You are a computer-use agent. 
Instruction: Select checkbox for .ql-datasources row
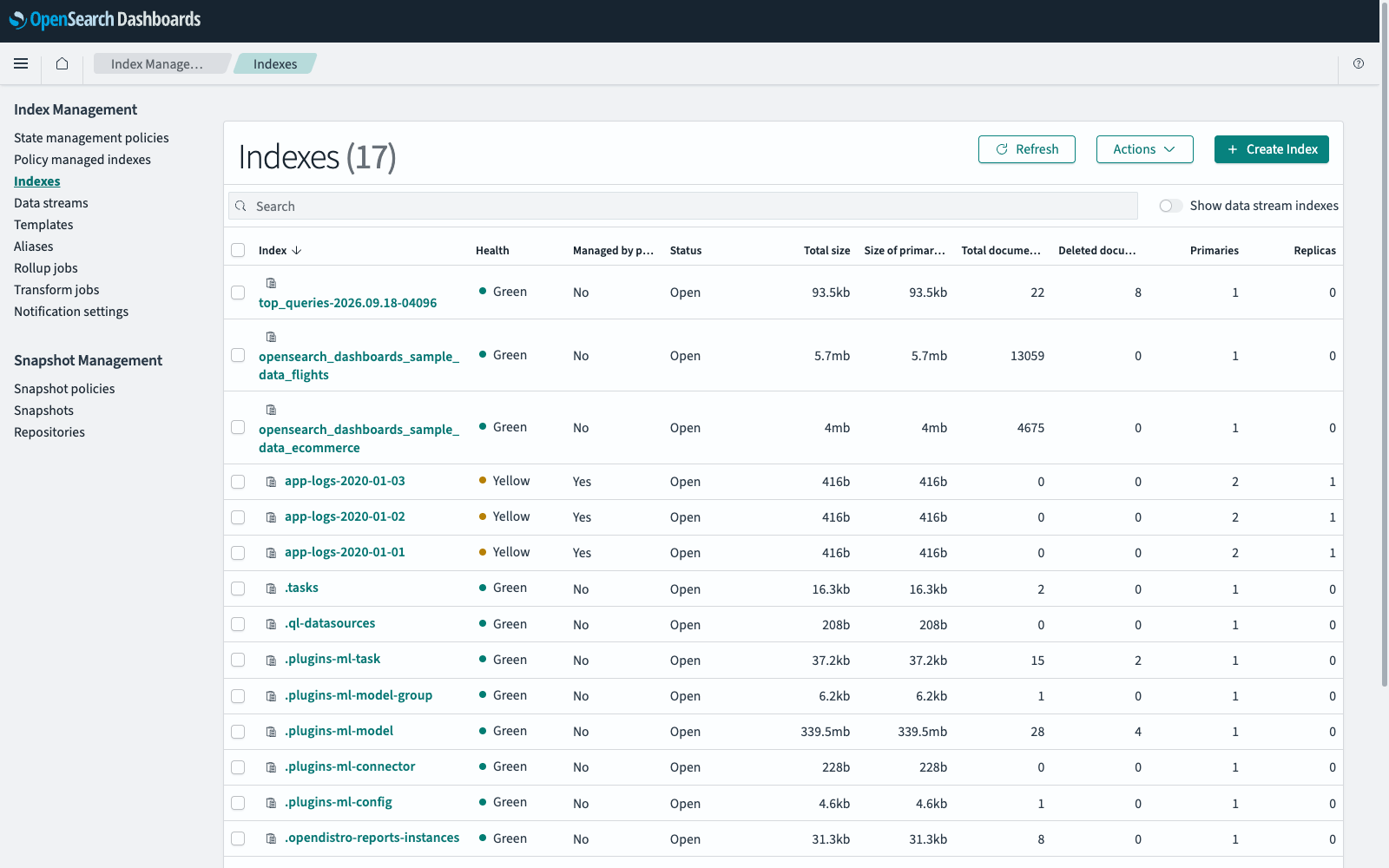238,624
